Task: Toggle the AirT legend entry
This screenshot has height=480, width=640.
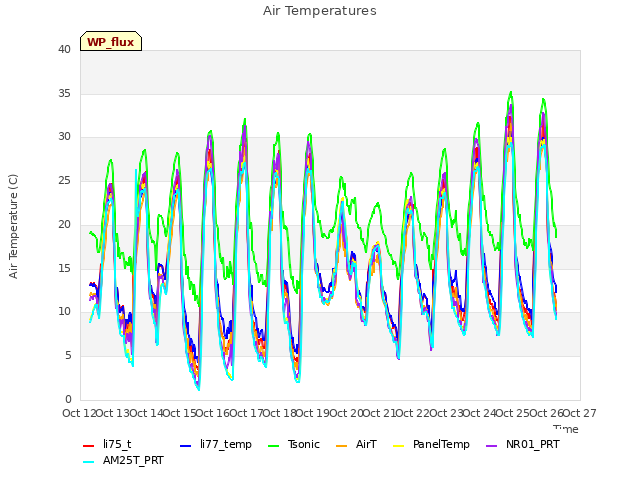Action: pos(356,444)
